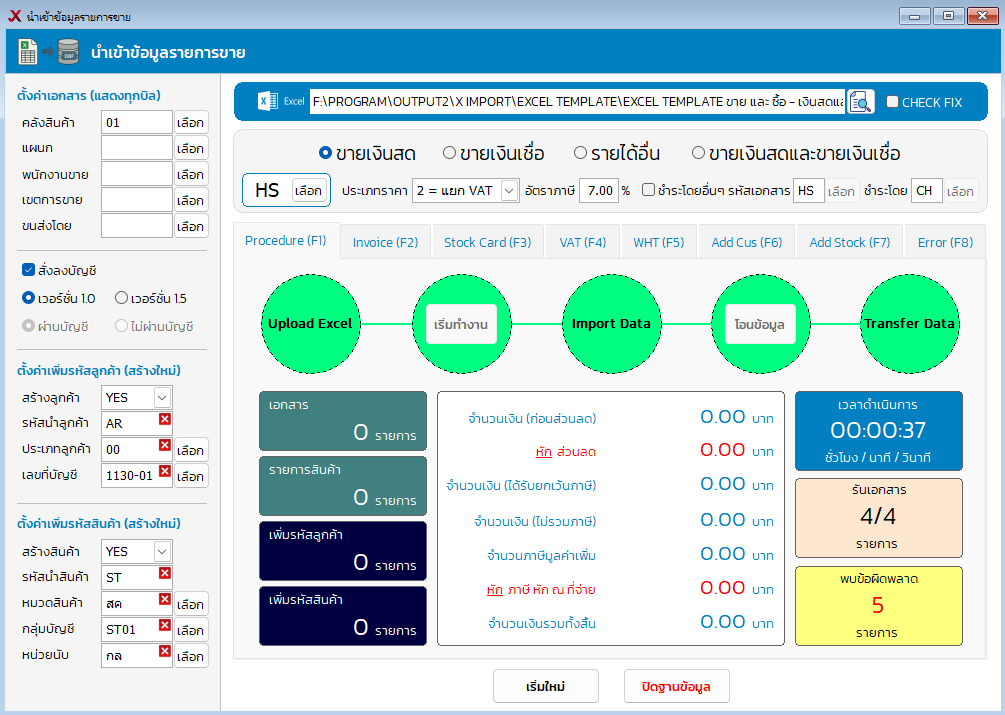
Task: Click เลือก next to คลังสินค้า
Action: click(x=191, y=122)
